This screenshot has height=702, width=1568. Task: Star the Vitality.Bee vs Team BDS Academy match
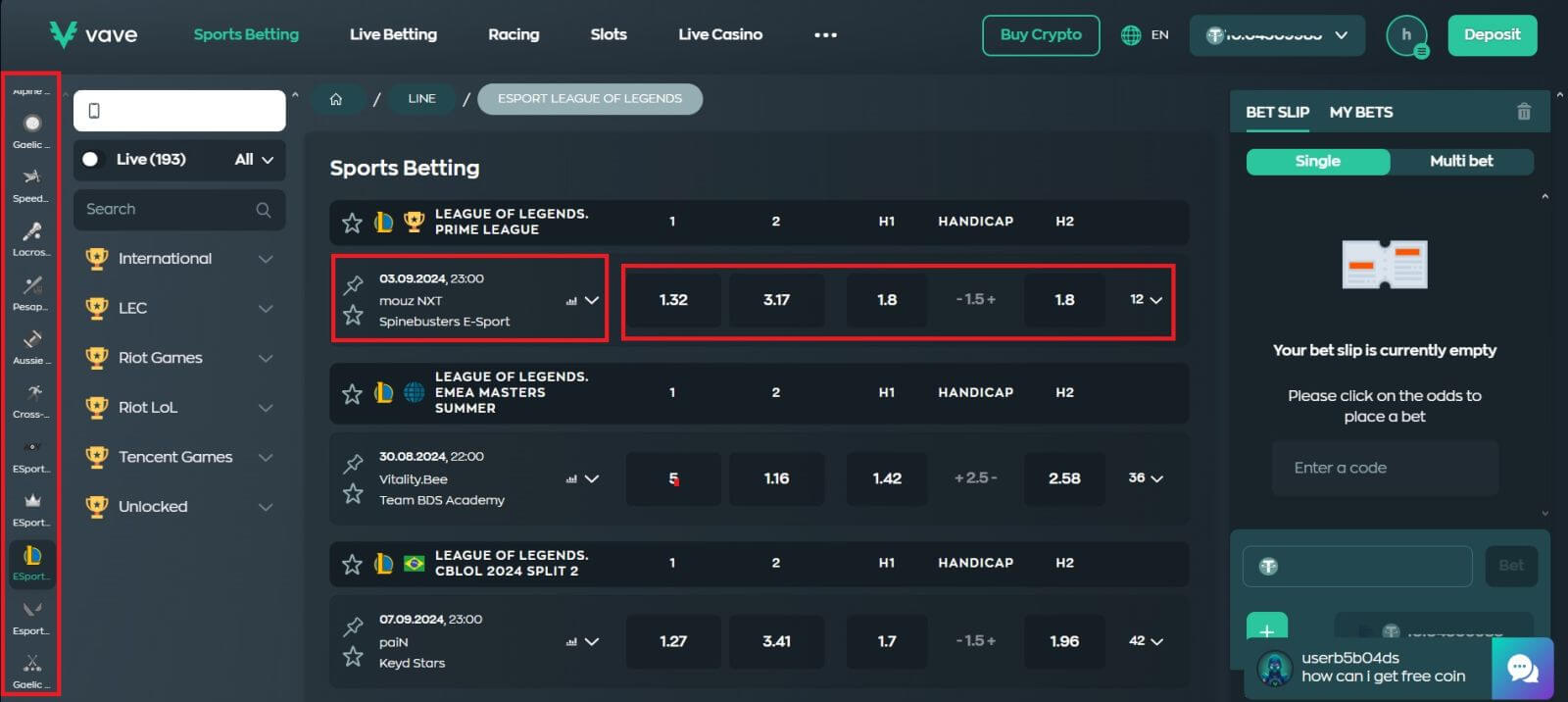coord(353,494)
